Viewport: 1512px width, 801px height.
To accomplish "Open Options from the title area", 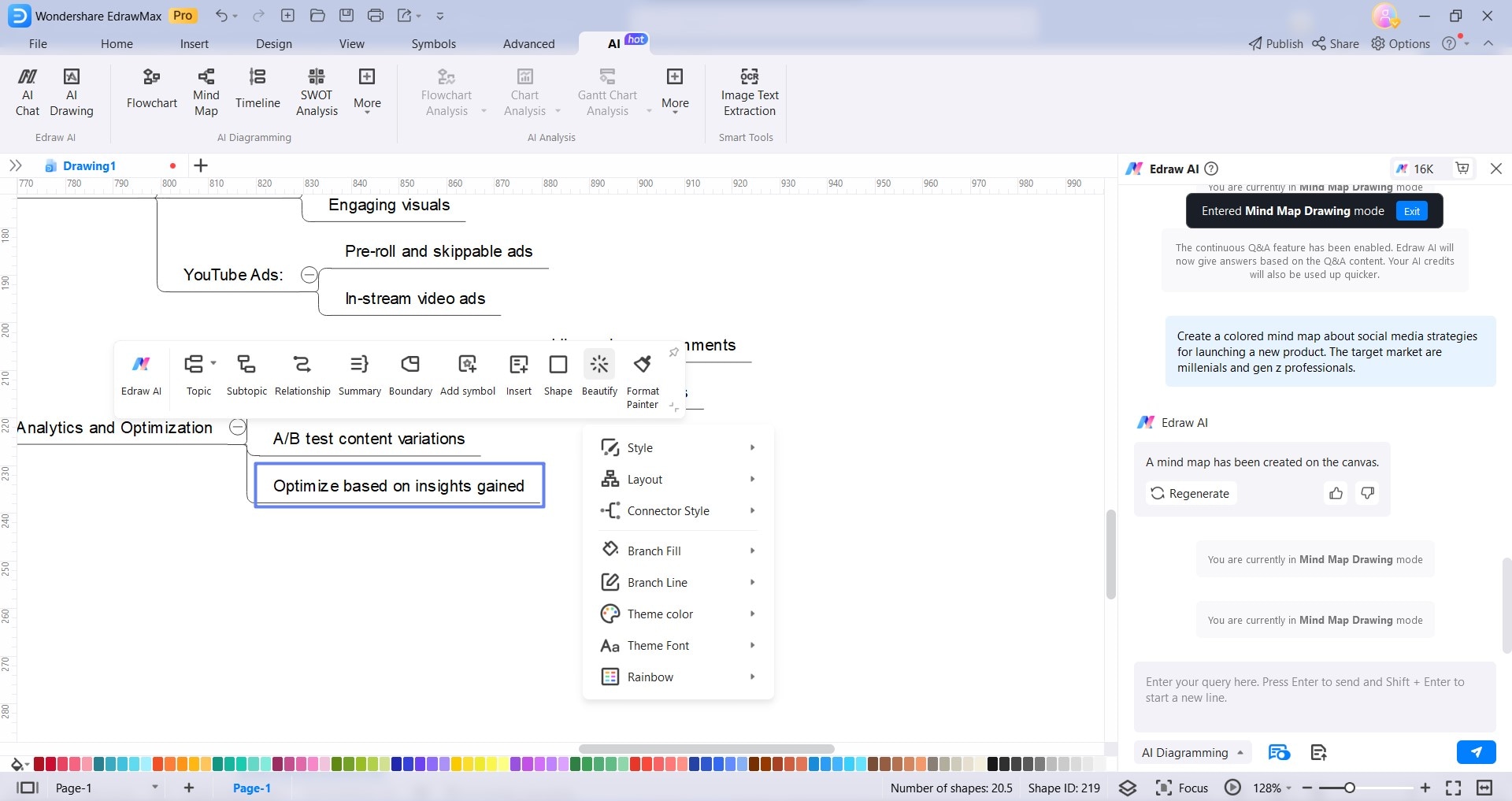I will point(1400,44).
